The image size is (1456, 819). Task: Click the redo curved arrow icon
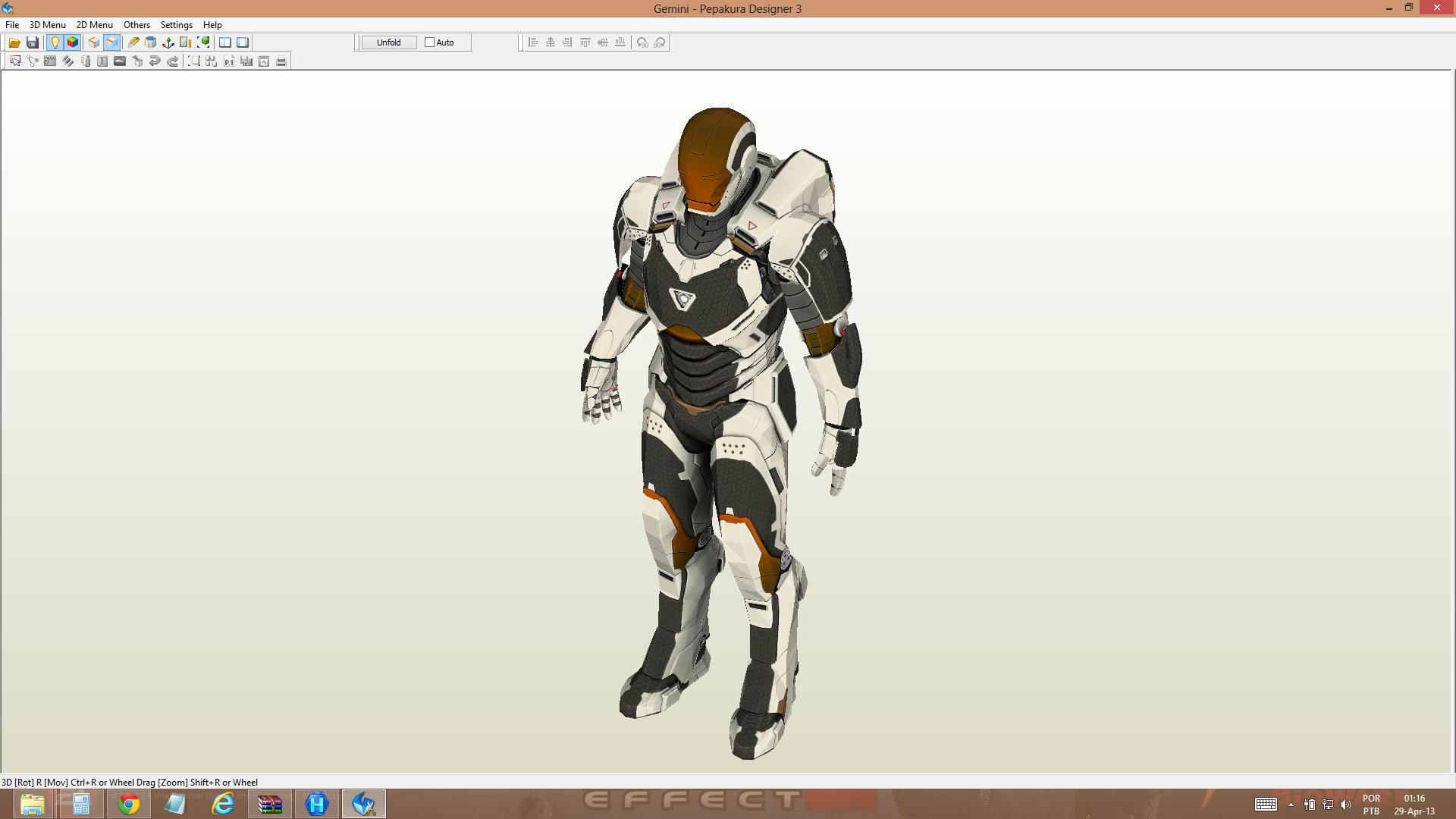point(172,61)
